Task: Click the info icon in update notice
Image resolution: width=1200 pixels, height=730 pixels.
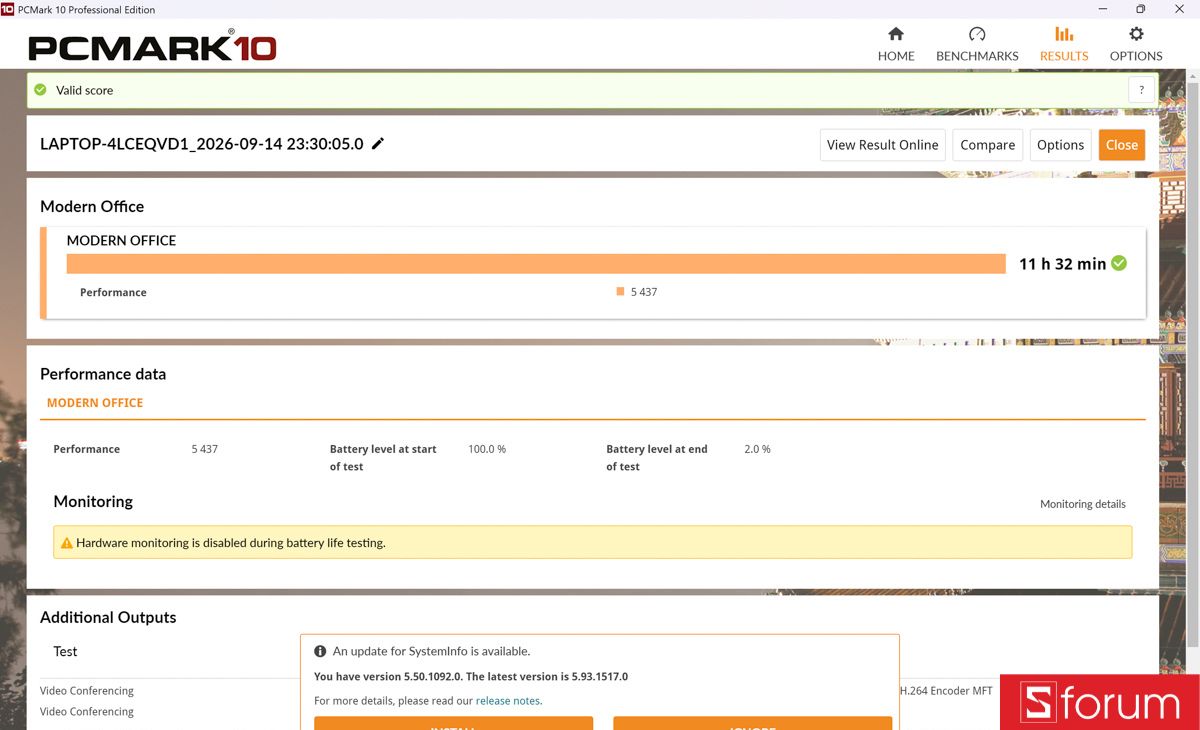Action: tap(321, 651)
